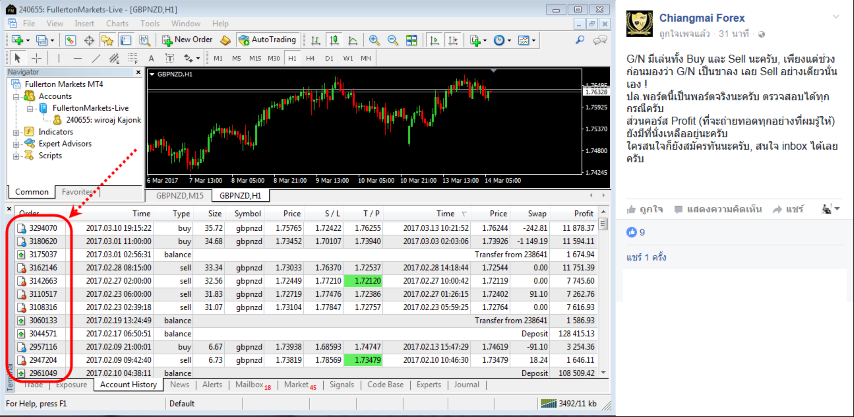Screen dimensions: 854x417
Task: Switch timeframe to D1
Action: [329, 58]
